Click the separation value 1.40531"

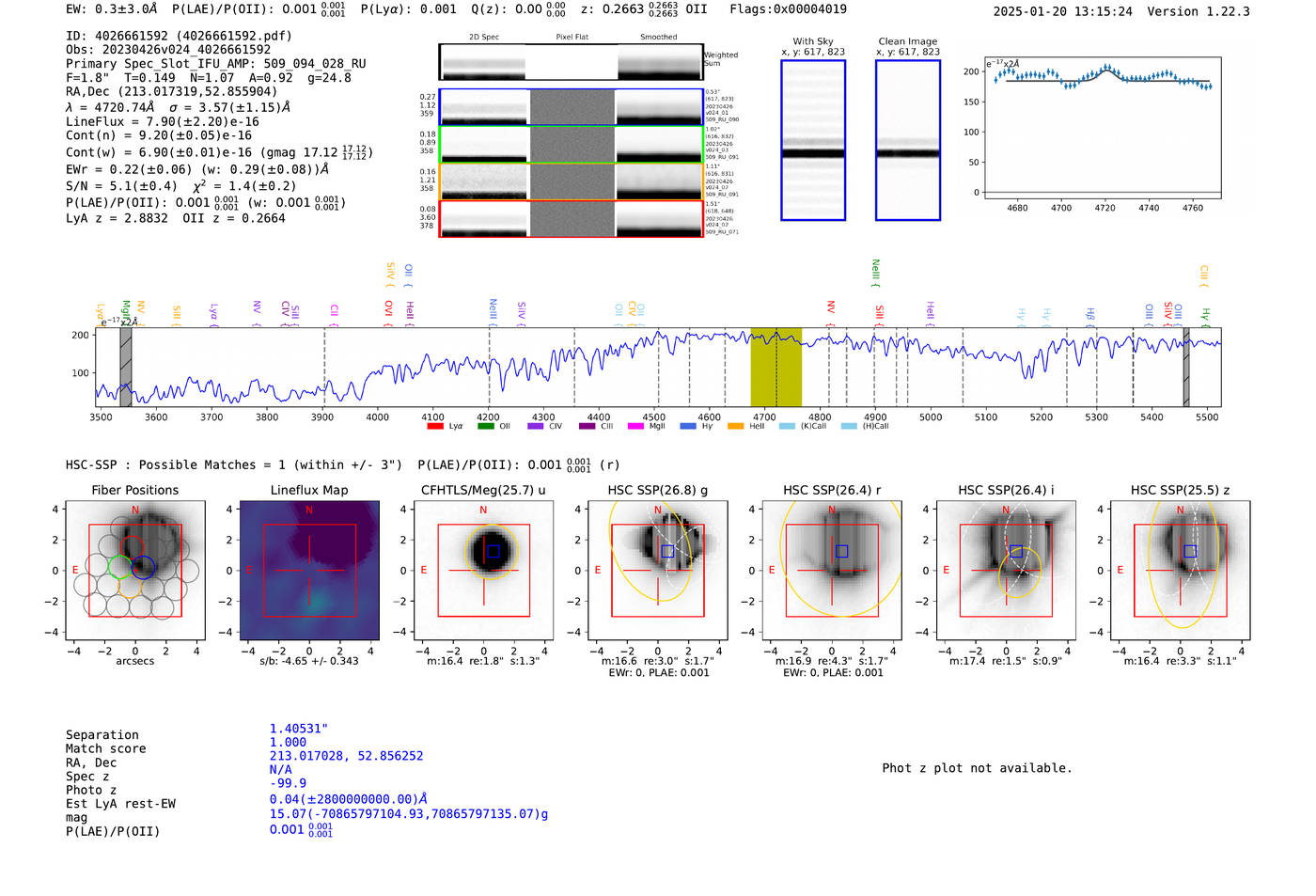(299, 729)
